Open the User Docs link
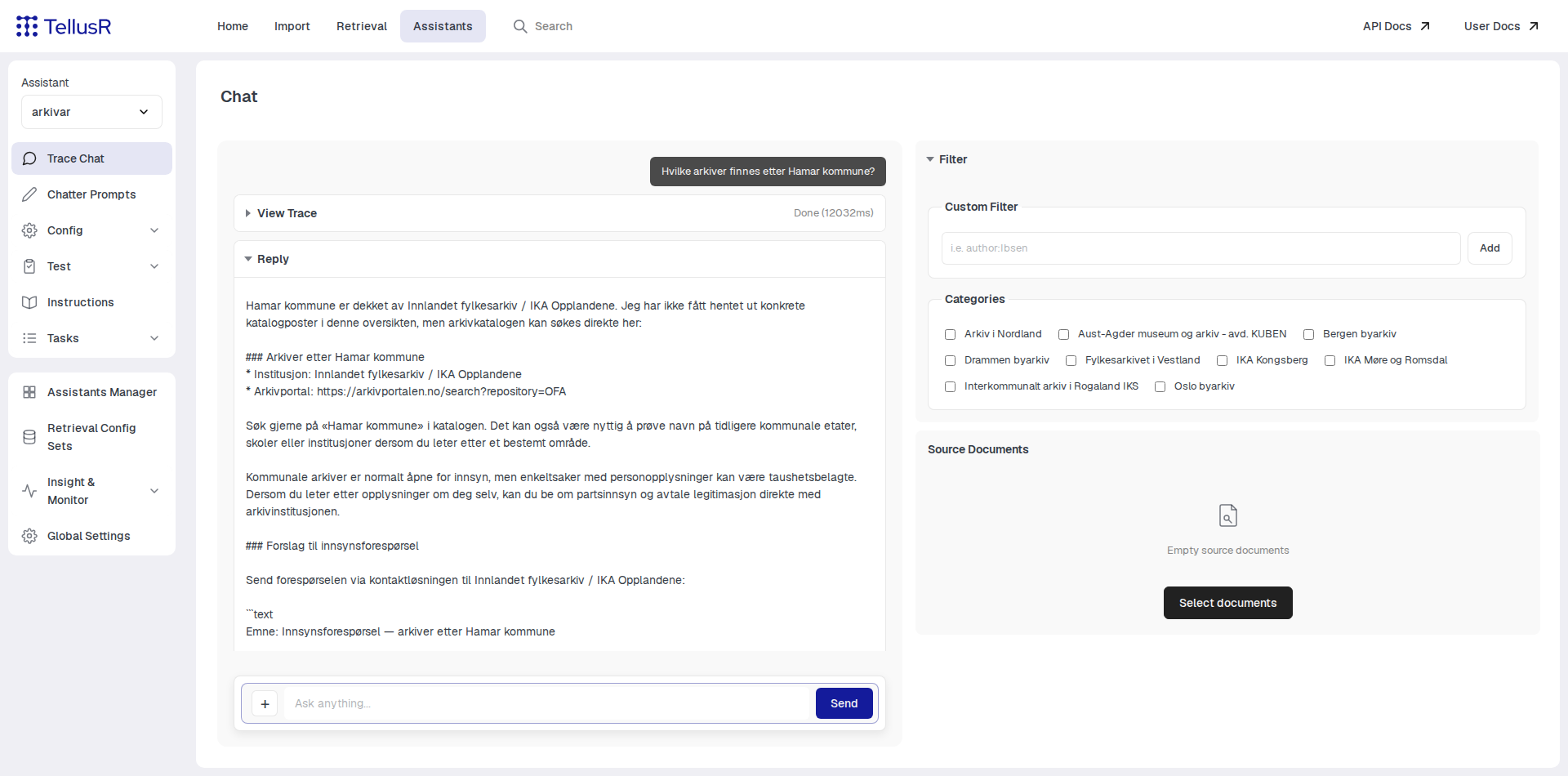Viewport: 1568px width, 776px height. [1501, 26]
